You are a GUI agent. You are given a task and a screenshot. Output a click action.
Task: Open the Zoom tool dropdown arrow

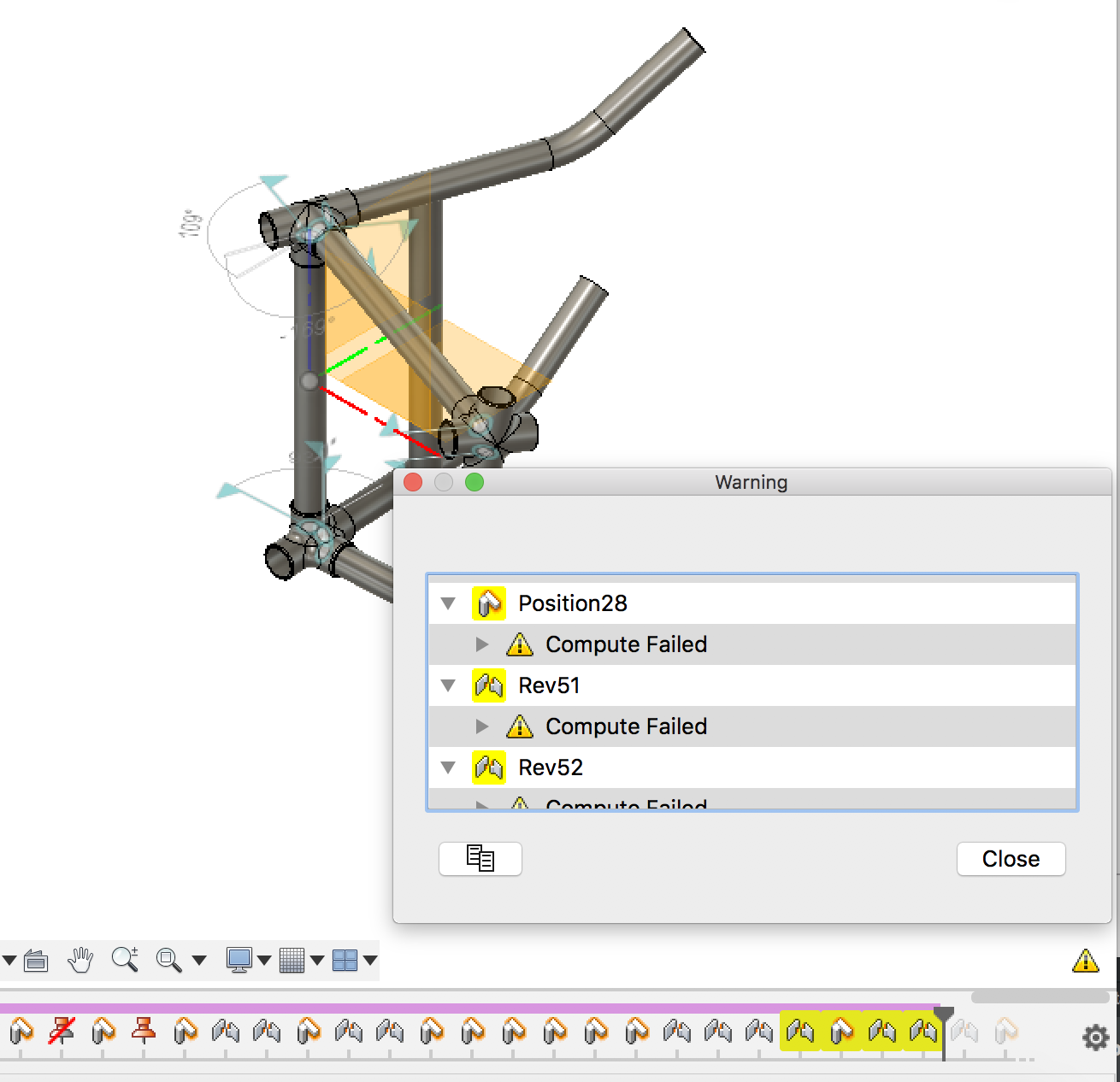click(197, 960)
